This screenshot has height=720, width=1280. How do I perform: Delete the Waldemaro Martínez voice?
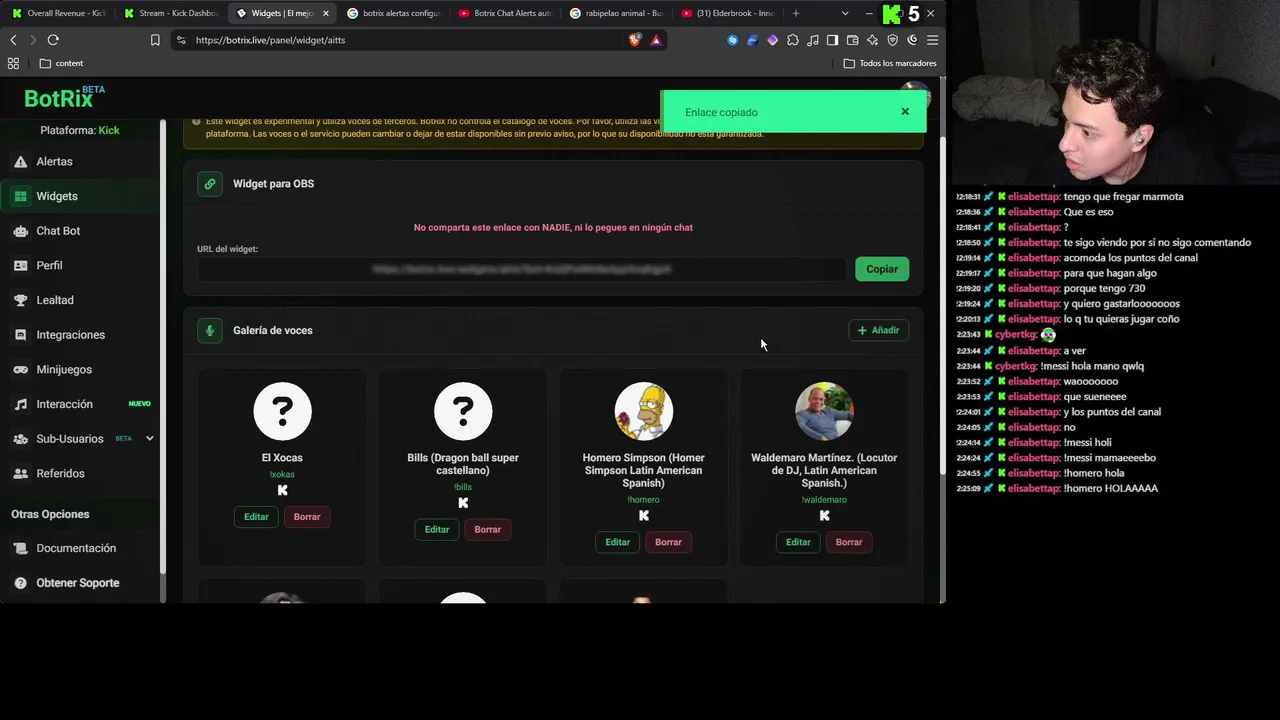[849, 542]
